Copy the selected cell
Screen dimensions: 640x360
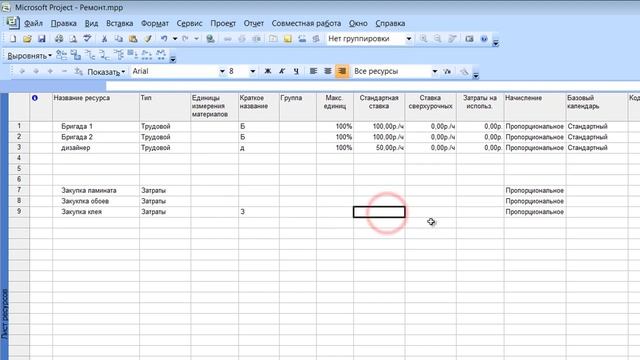pyautogui.click(x=118, y=39)
